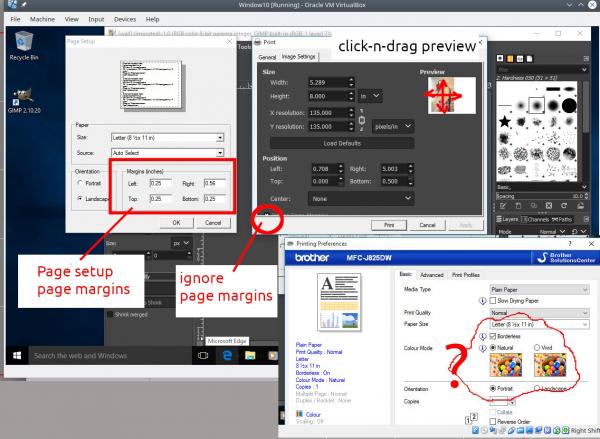Click Cancel in the Print dialog
The width and height of the screenshot is (600, 439).
[x=427, y=225]
